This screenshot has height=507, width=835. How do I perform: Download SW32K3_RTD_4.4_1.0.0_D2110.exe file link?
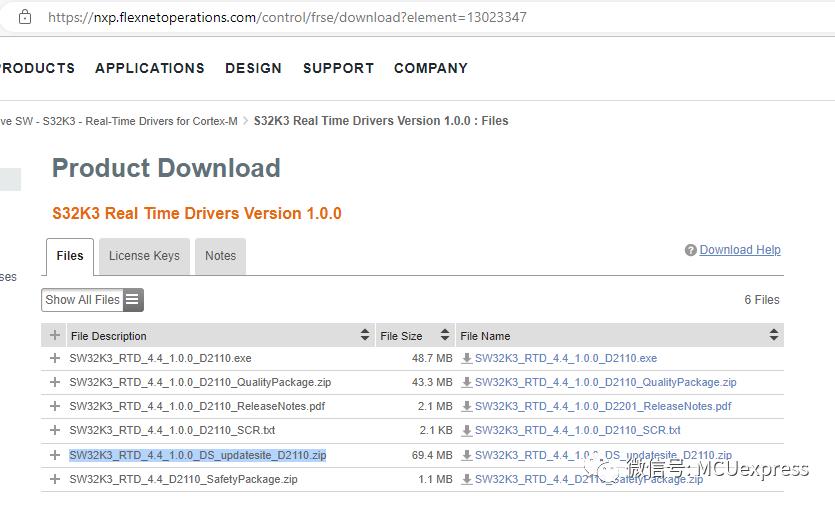tap(566, 358)
